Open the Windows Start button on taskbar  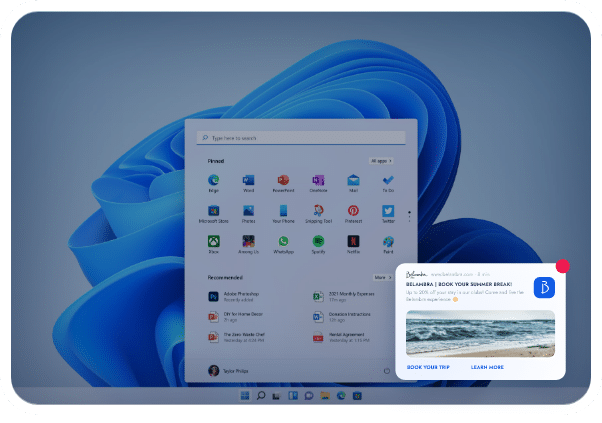pos(245,395)
